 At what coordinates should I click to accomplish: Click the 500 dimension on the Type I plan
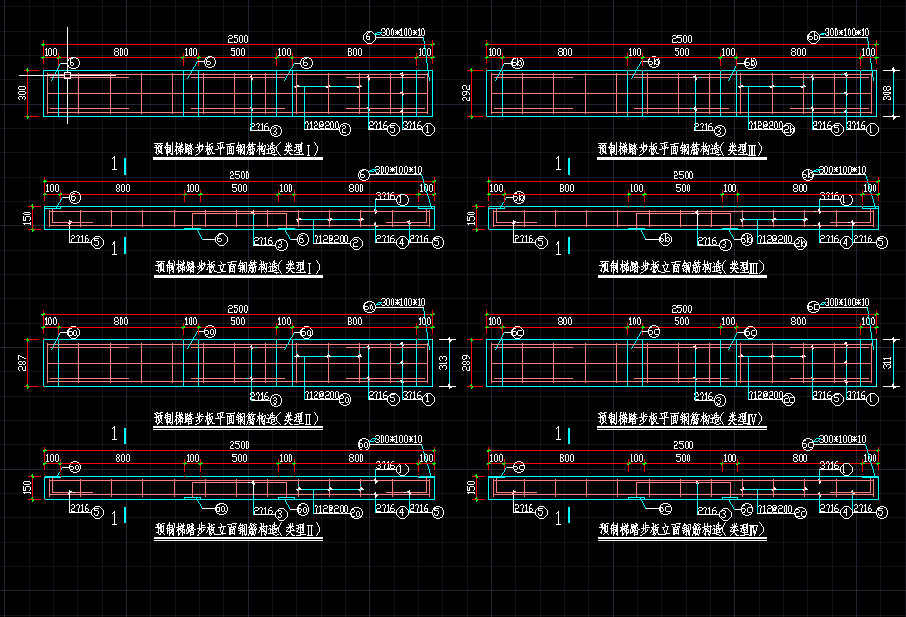point(238,52)
